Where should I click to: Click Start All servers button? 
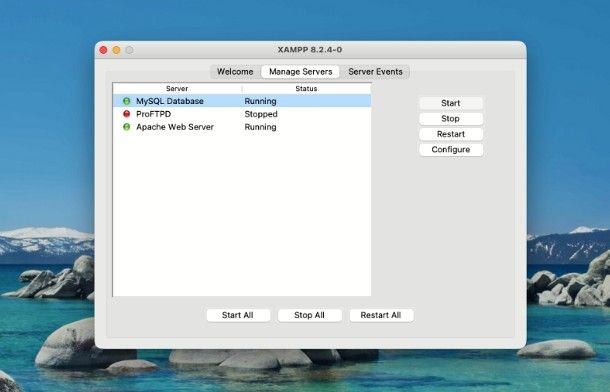[238, 315]
